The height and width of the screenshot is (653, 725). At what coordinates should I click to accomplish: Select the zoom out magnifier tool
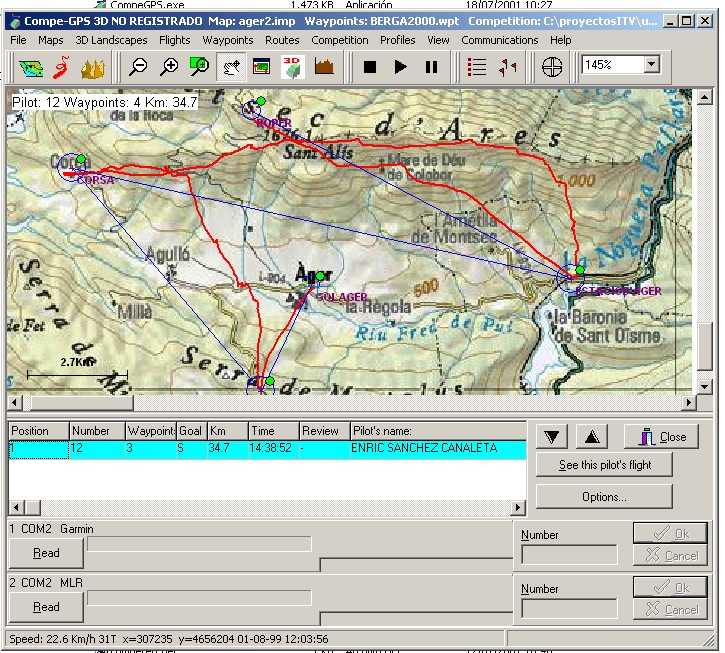138,68
